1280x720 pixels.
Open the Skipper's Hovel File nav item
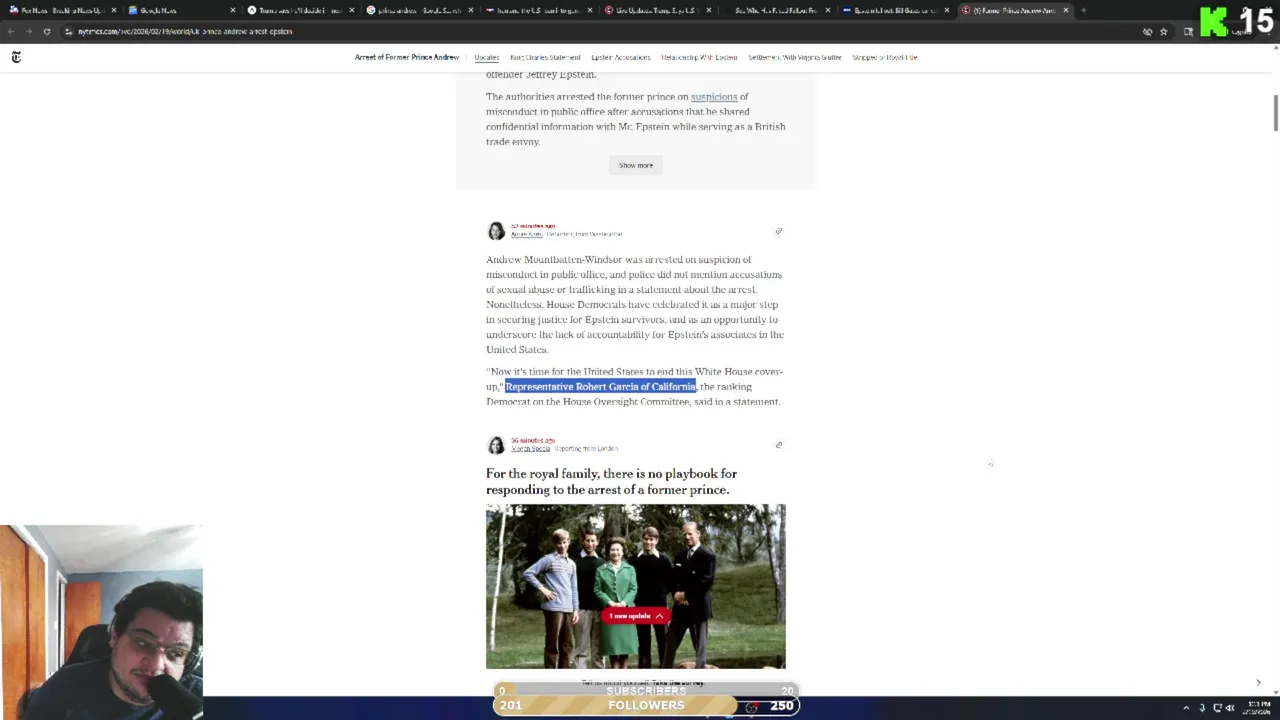click(x=885, y=57)
